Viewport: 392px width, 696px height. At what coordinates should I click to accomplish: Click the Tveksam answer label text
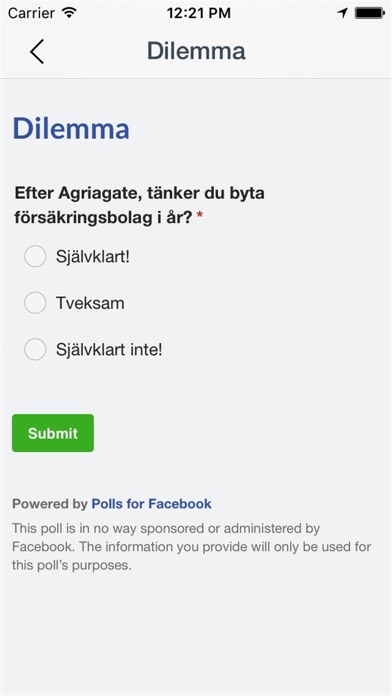[90, 303]
